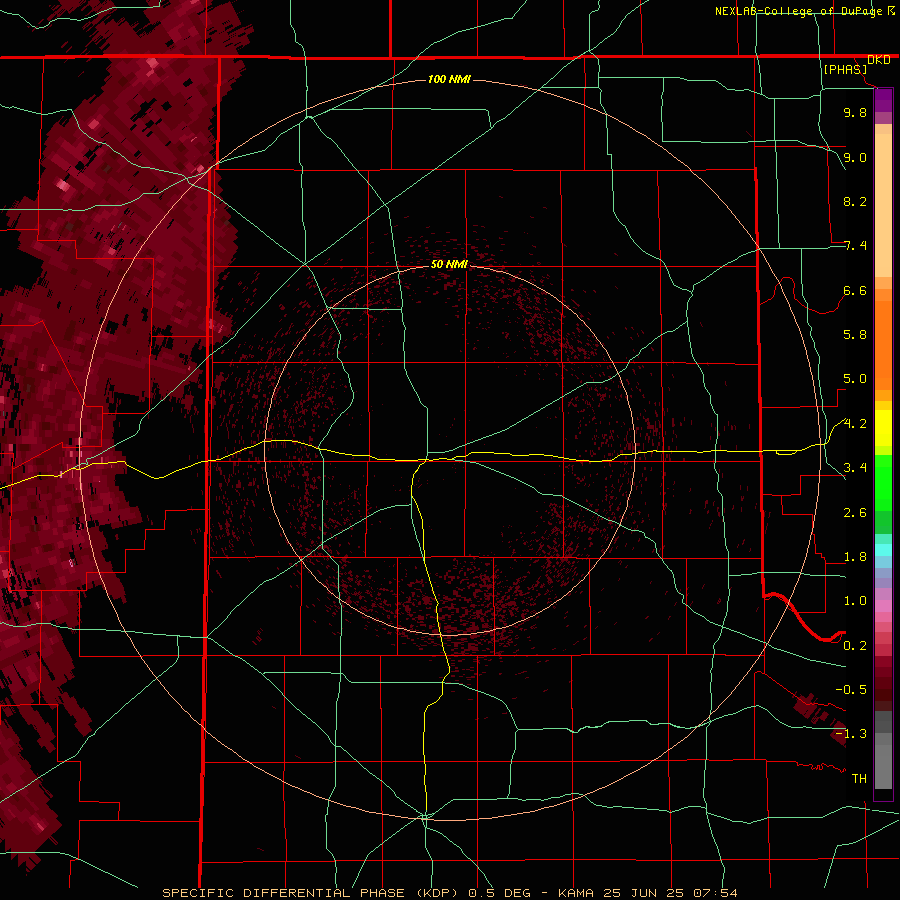Click the 8.2 legend value
Viewport: 900px width, 900px height.
(x=855, y=201)
